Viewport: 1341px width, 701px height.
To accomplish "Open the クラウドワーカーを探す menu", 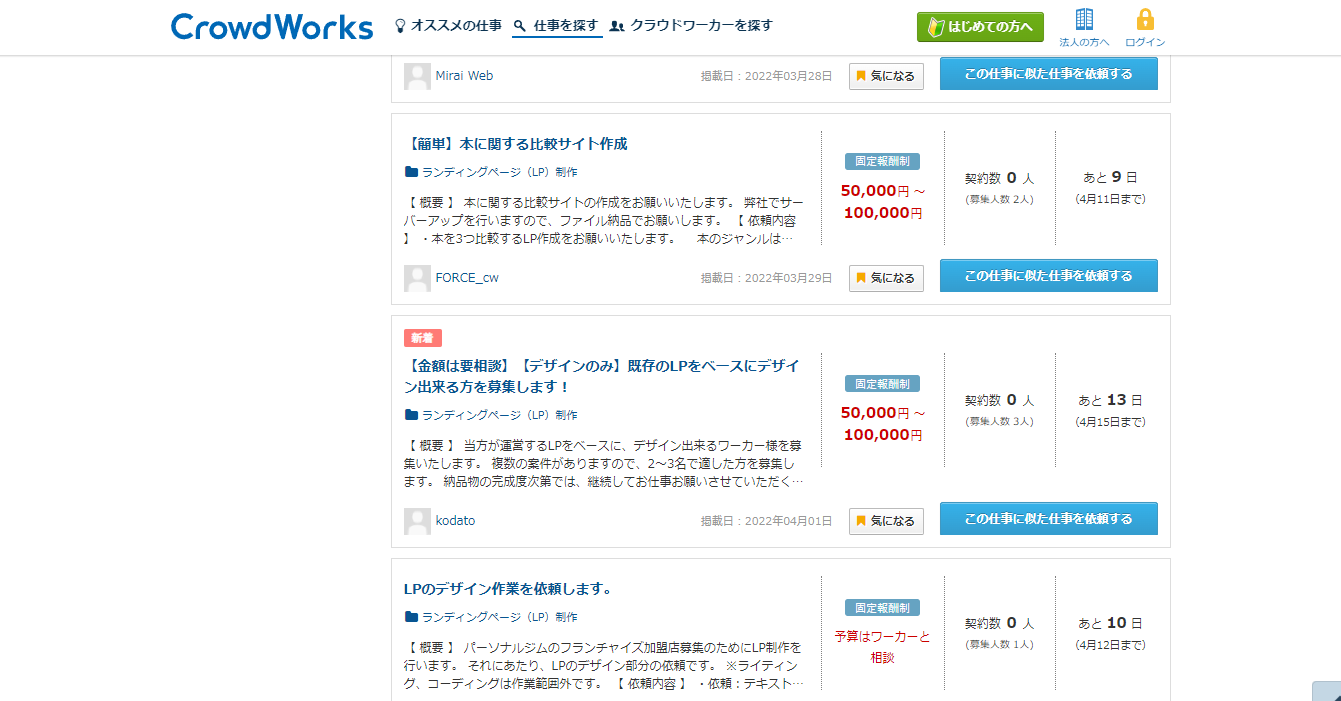I will click(691, 26).
